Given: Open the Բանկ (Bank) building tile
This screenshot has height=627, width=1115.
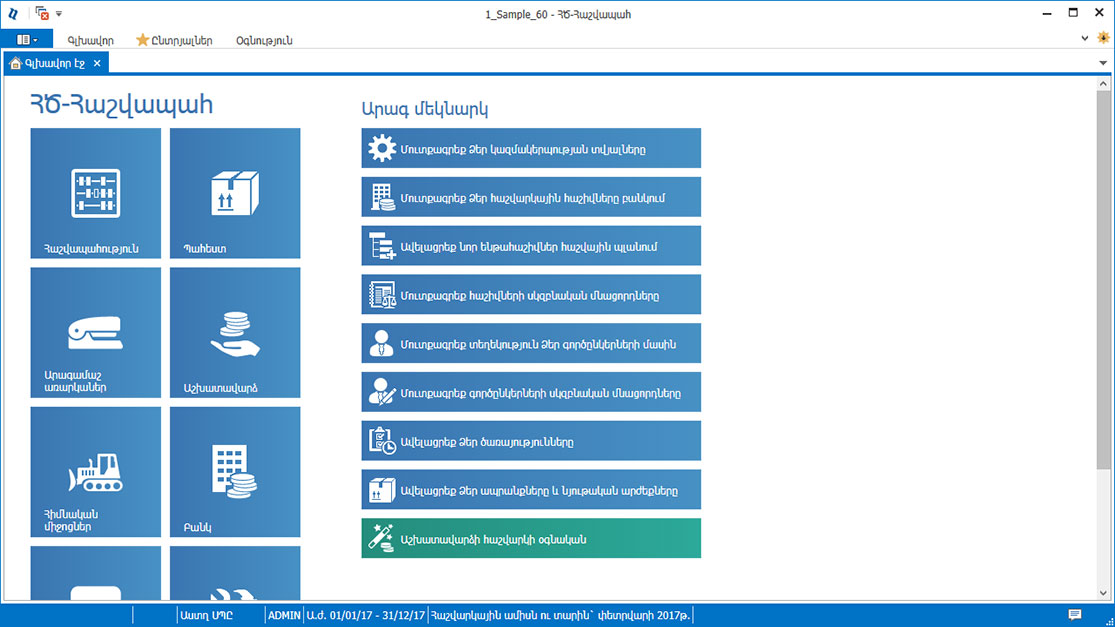Looking at the screenshot, I should (235, 471).
